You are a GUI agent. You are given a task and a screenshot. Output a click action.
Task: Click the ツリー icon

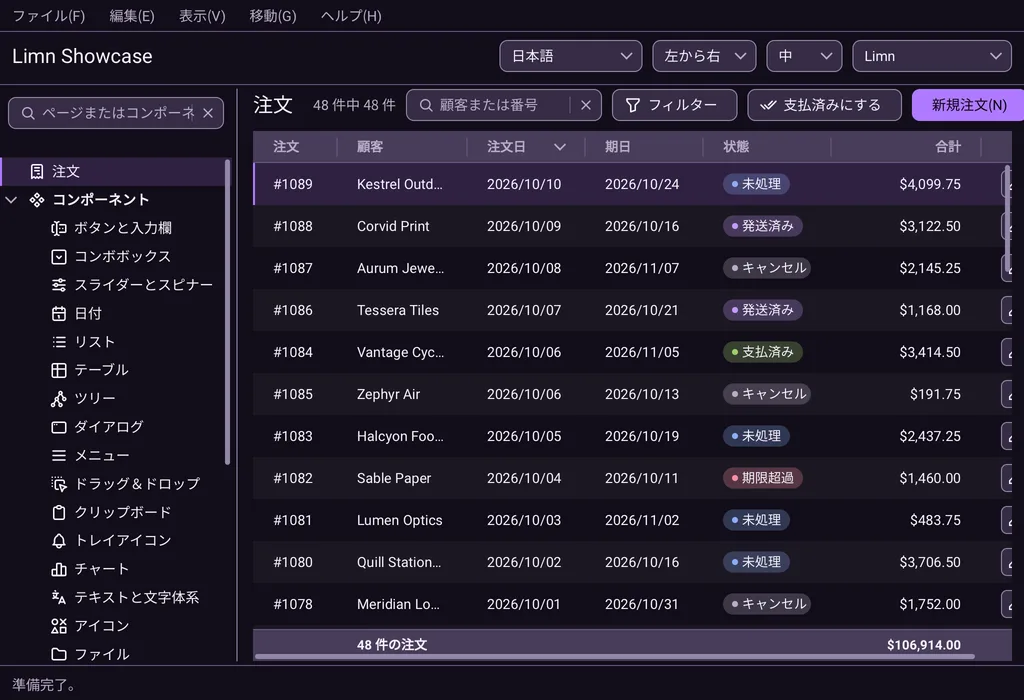[59, 398]
